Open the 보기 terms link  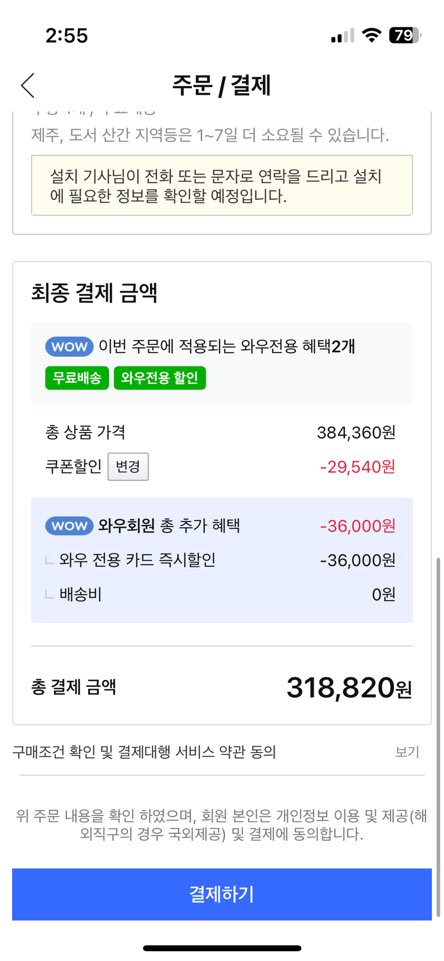coord(407,752)
